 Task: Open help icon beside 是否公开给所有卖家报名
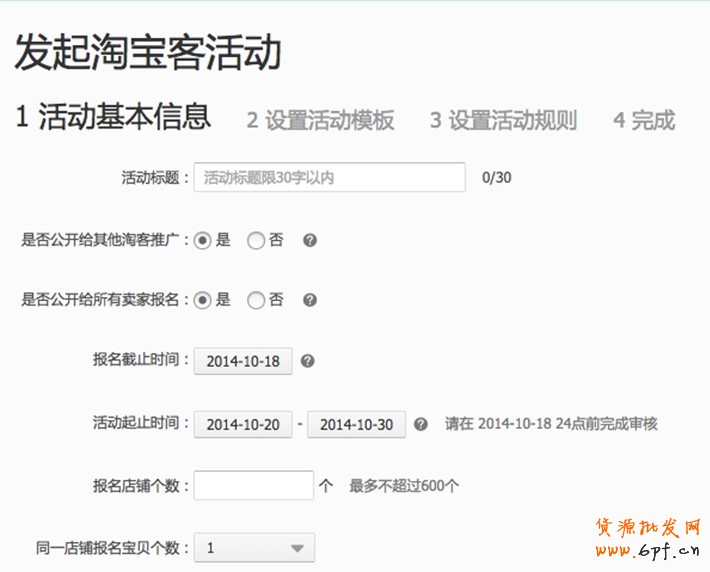pyautogui.click(x=310, y=300)
